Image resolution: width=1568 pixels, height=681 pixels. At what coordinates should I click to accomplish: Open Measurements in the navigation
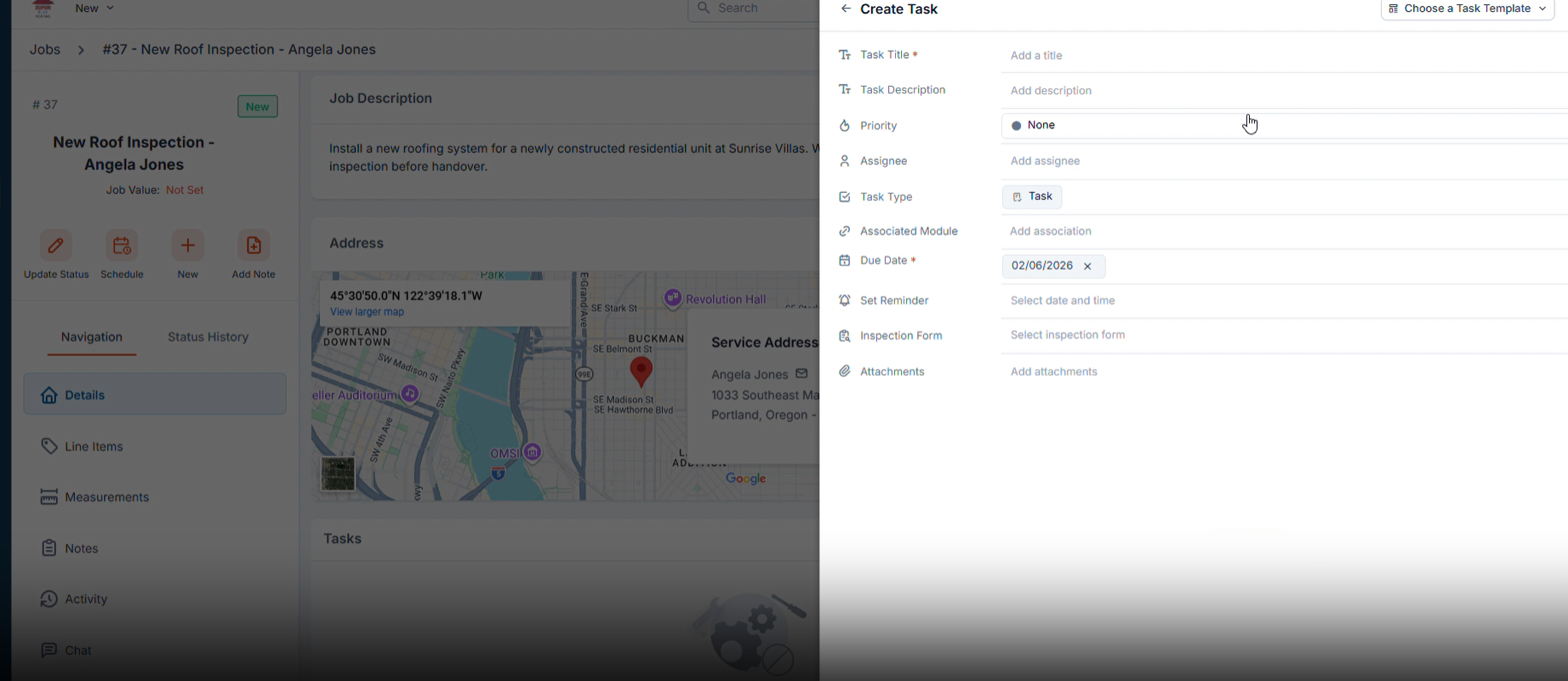coord(106,497)
